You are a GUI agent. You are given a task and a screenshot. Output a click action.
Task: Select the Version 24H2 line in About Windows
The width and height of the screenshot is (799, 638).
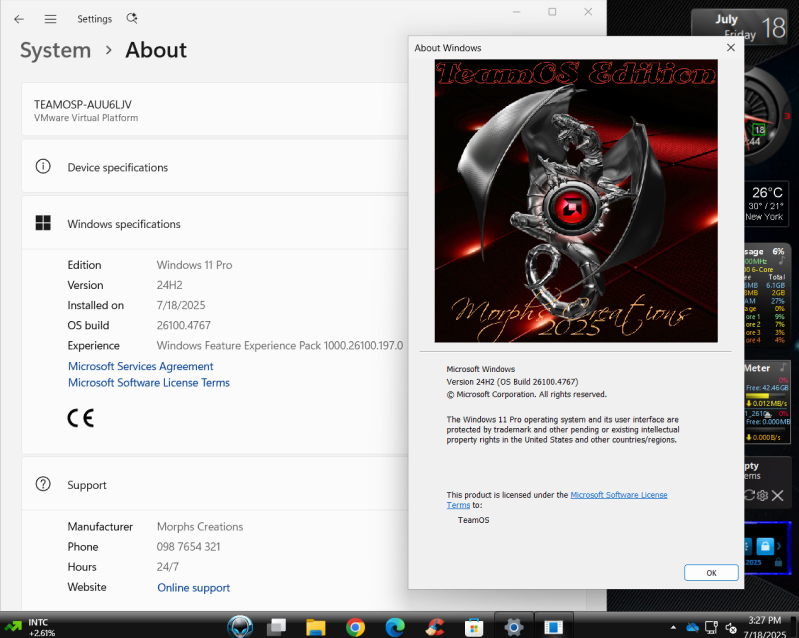click(512, 382)
